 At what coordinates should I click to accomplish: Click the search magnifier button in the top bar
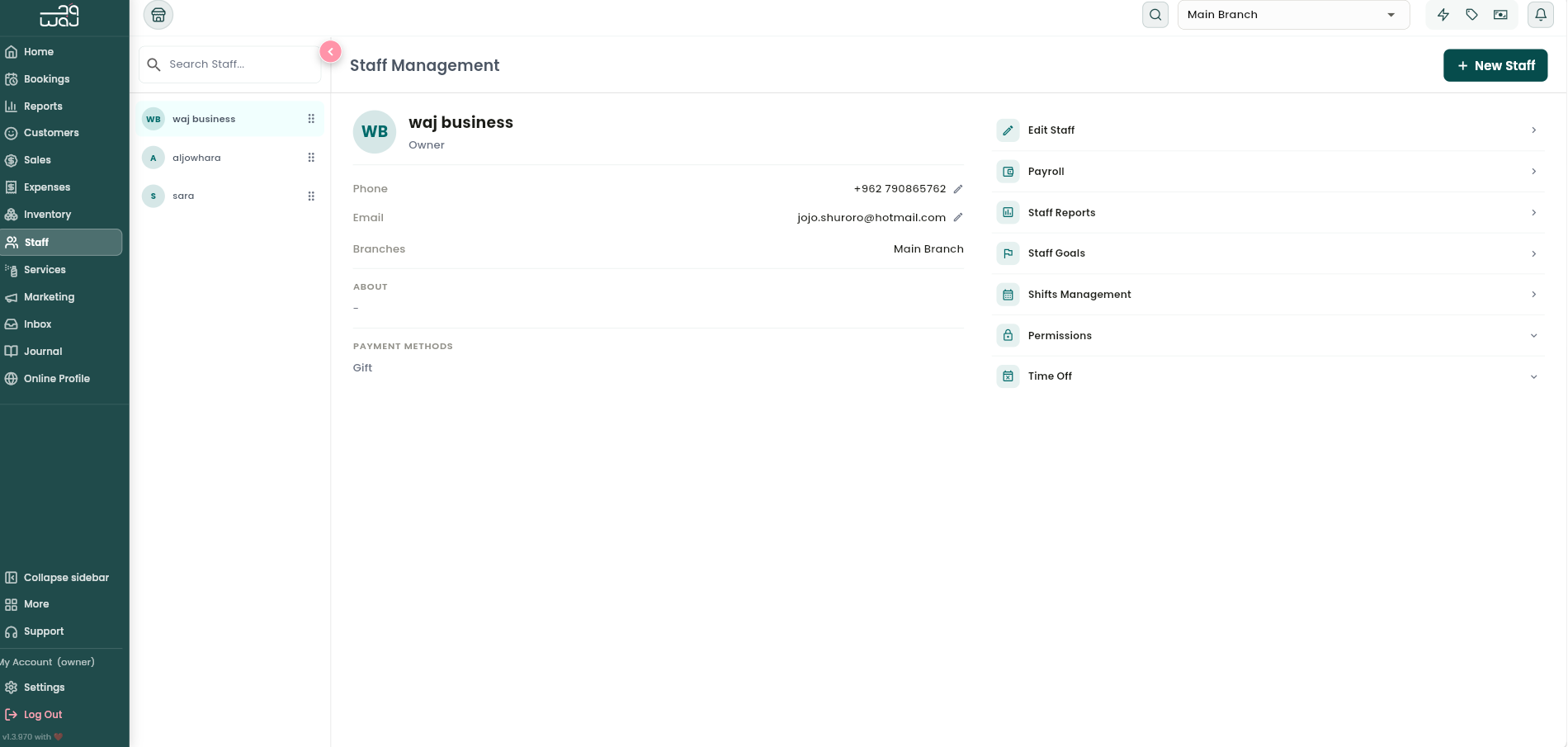tap(1155, 15)
